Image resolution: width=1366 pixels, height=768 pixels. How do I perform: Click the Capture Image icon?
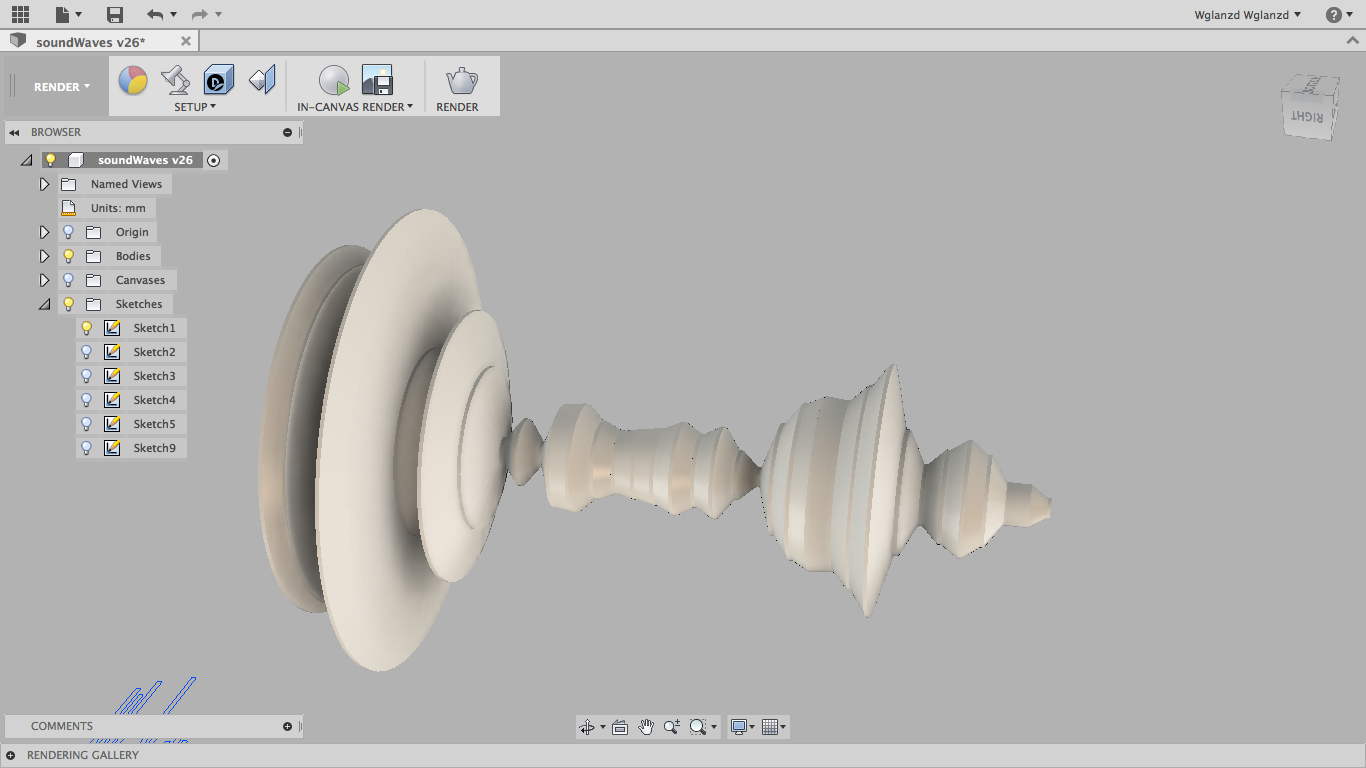(x=377, y=80)
